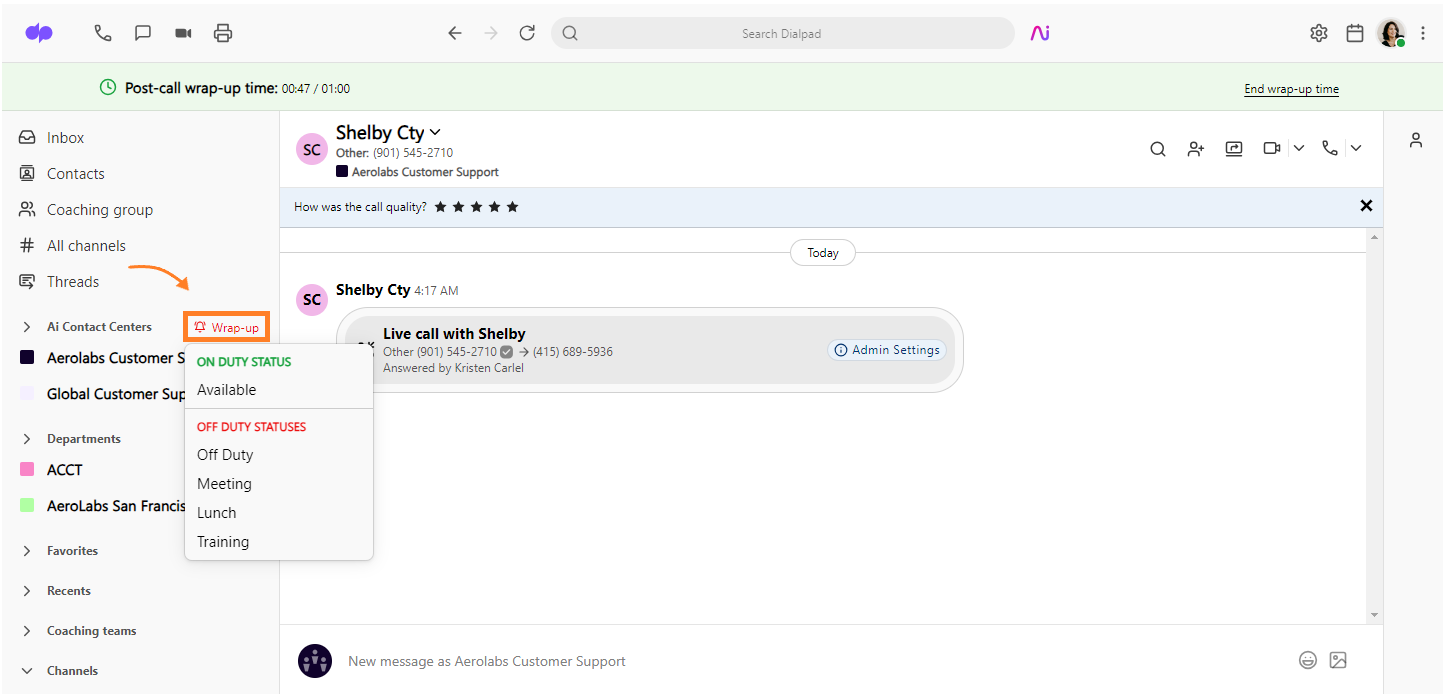
Task: Click the Search Dialpad field
Action: point(782,33)
